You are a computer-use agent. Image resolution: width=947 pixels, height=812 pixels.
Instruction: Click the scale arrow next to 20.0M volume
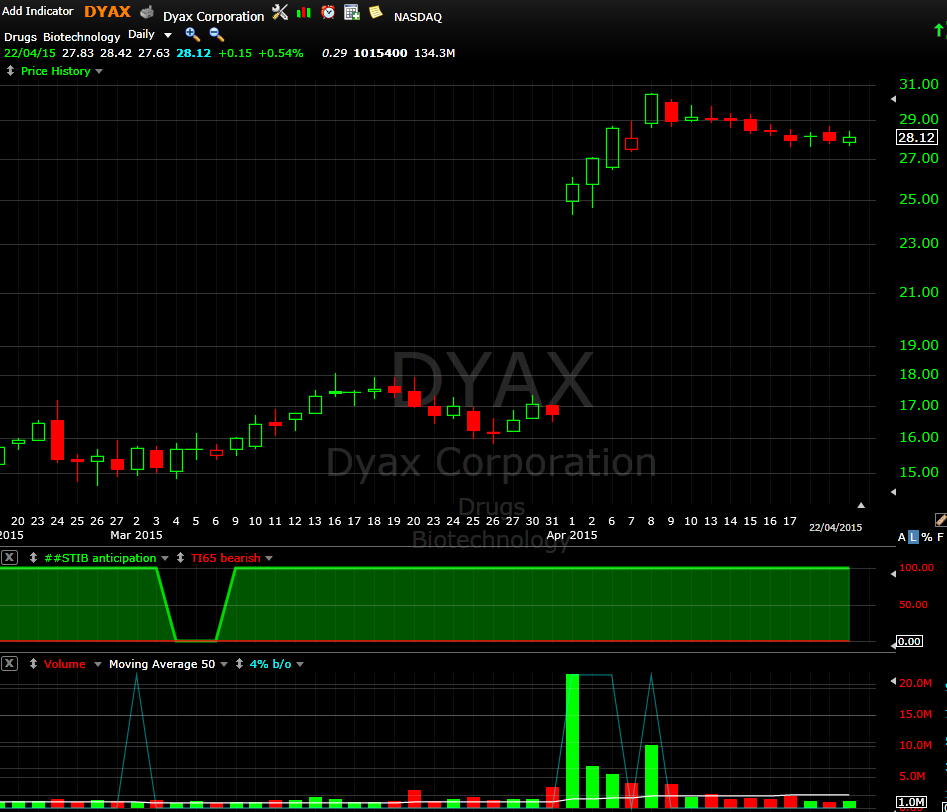pos(894,682)
